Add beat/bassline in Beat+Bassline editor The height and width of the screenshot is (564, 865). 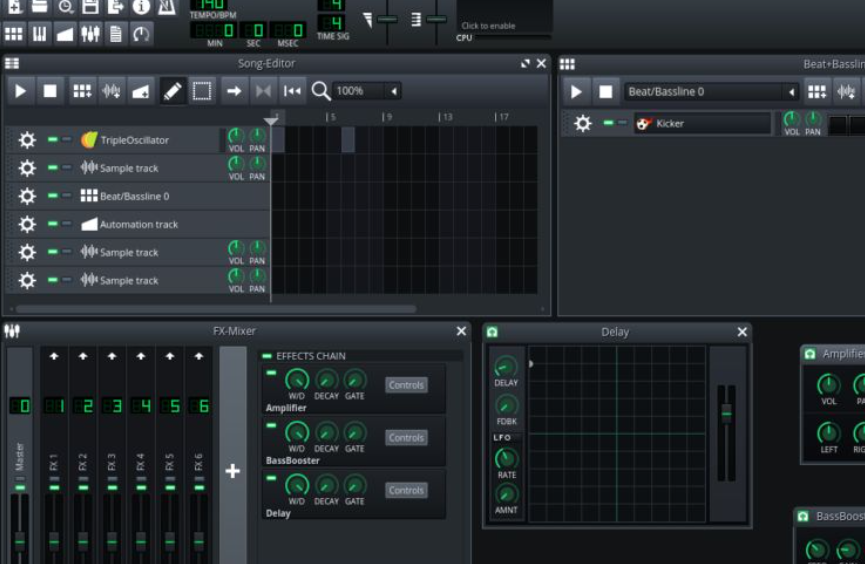pyautogui.click(x=816, y=92)
